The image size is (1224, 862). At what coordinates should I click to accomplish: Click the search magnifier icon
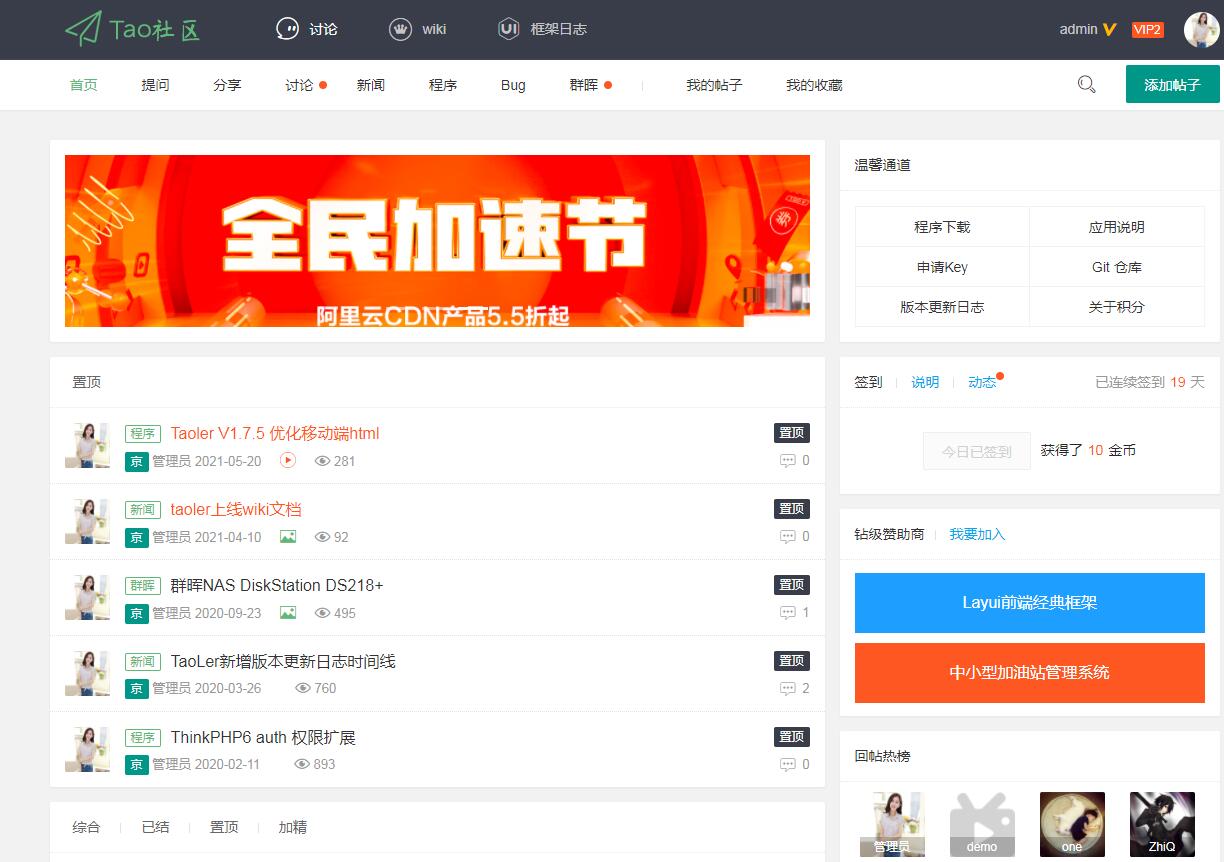1087,85
